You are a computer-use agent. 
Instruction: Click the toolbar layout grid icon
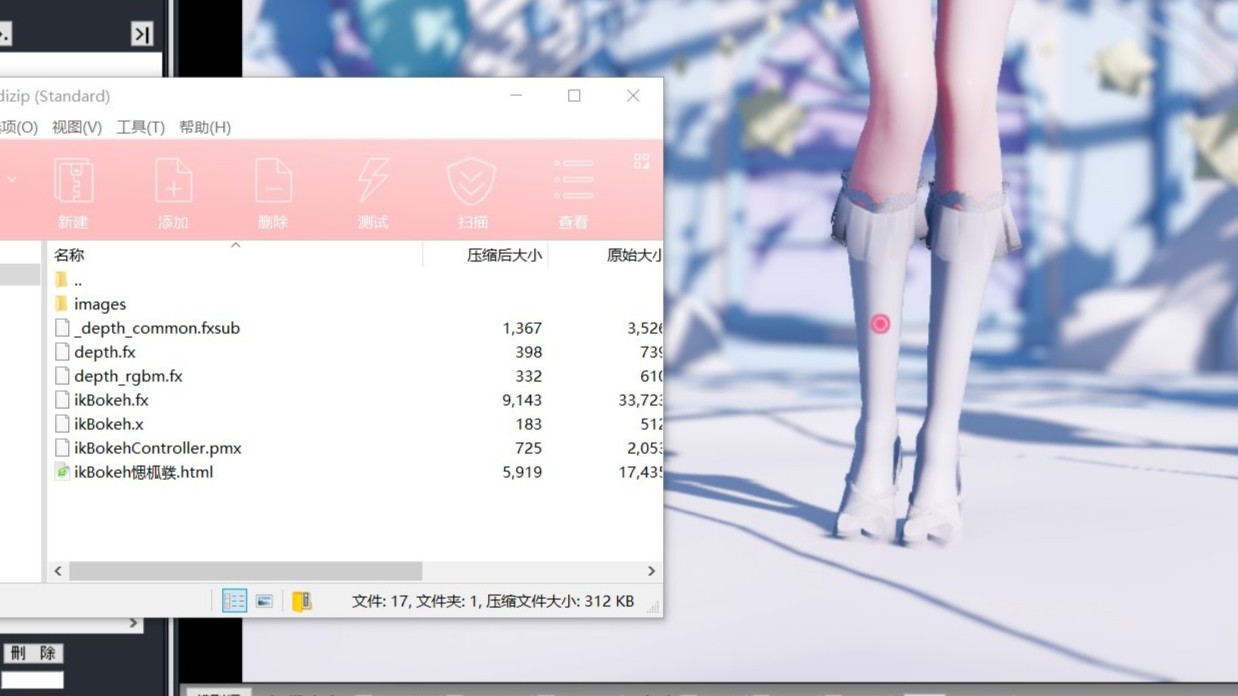click(x=641, y=161)
